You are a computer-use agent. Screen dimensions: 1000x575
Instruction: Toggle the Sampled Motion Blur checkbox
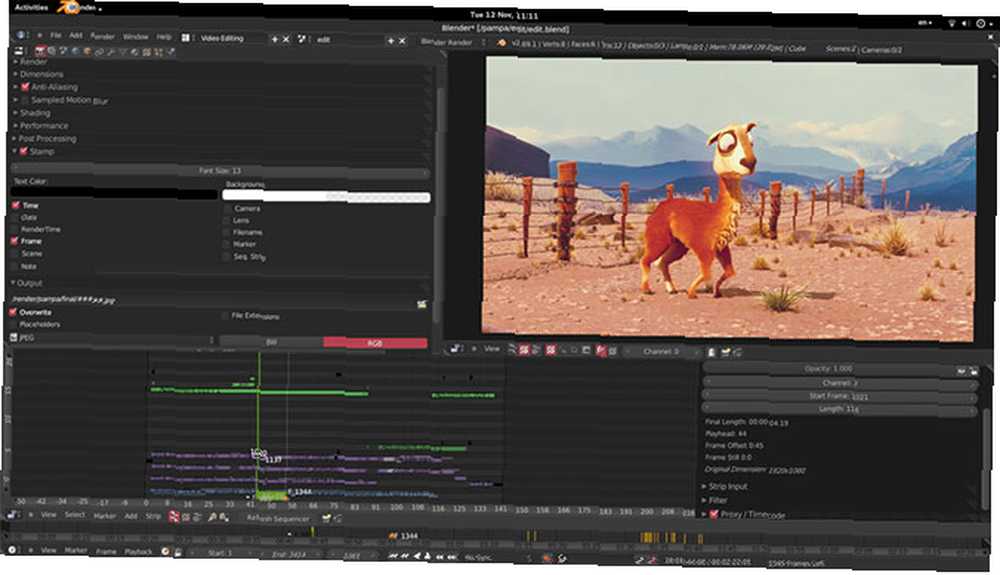26,100
